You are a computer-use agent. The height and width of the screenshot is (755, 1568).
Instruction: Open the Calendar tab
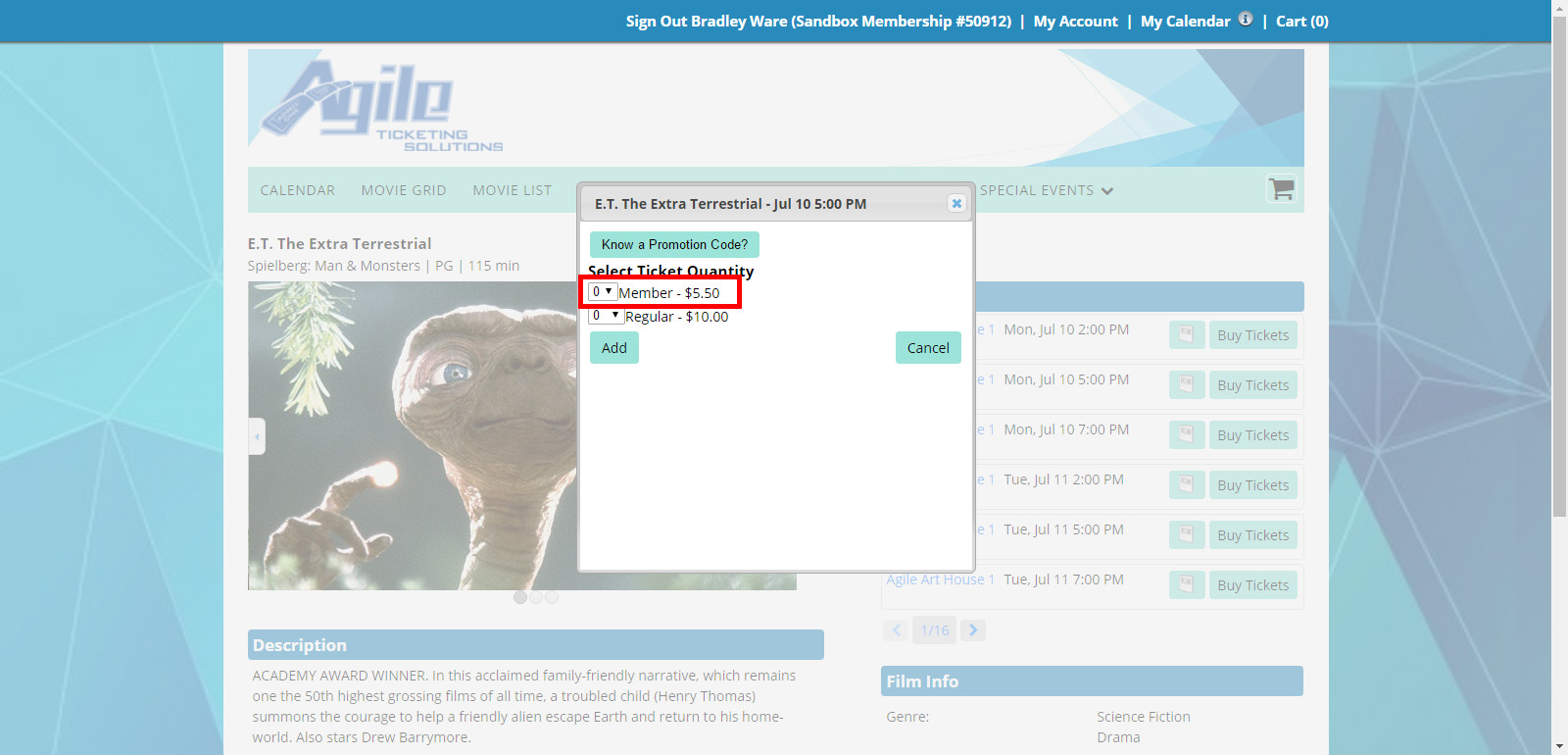pos(298,190)
